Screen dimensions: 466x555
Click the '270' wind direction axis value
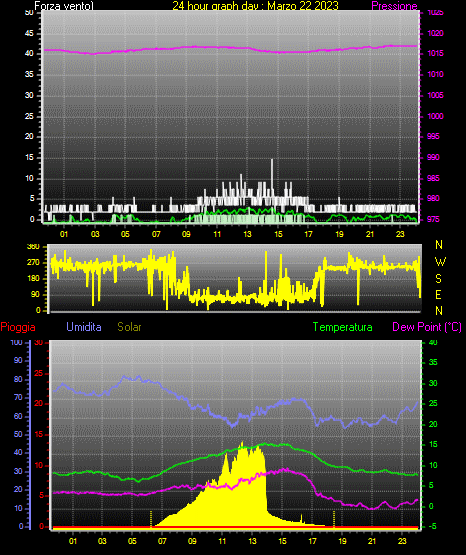point(33,263)
